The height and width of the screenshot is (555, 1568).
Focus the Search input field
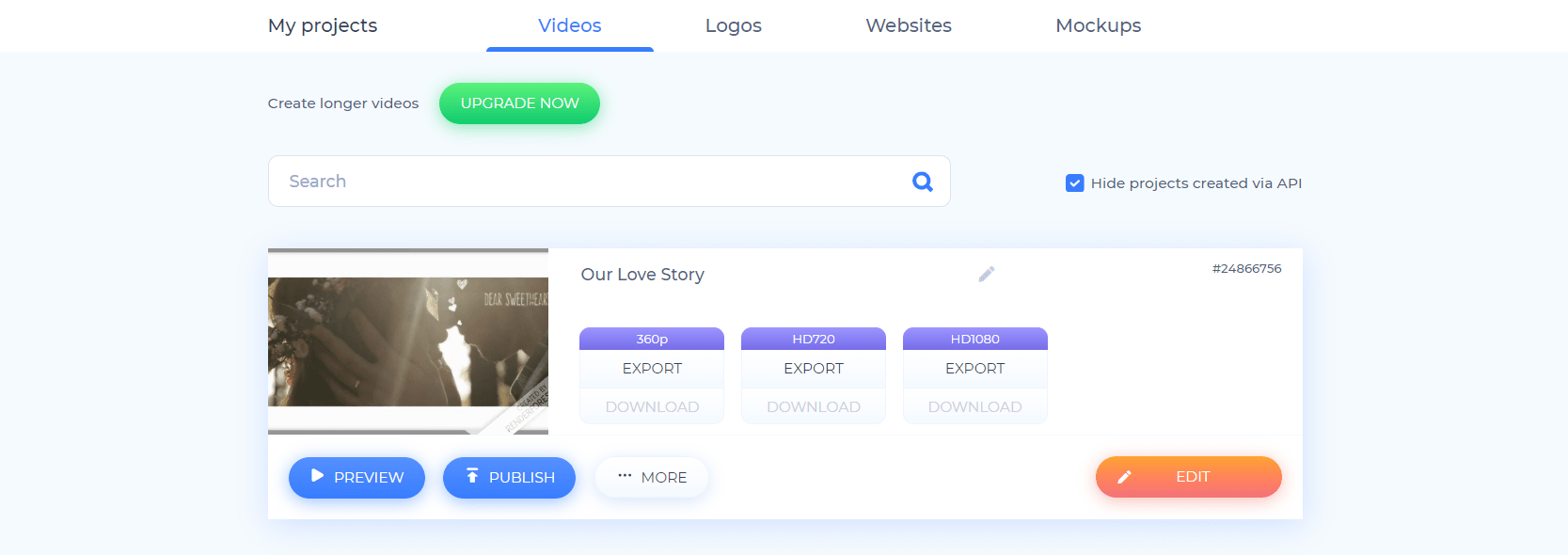(x=609, y=182)
